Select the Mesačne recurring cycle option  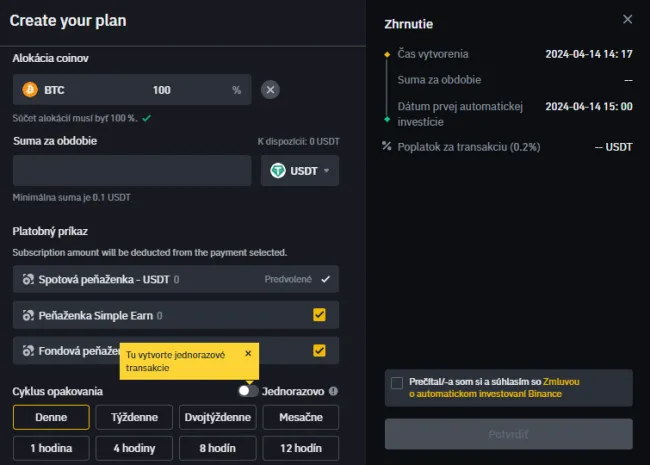coord(300,417)
